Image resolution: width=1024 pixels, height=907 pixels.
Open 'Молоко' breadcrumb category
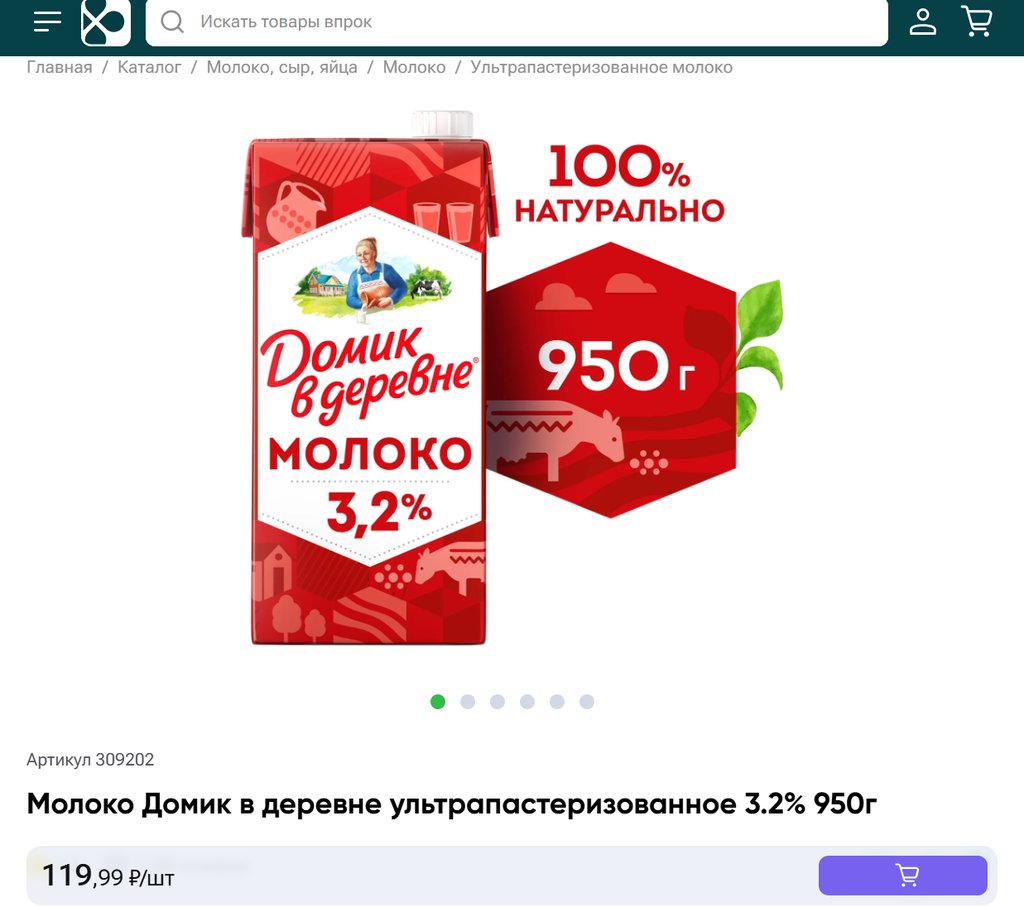tap(414, 67)
